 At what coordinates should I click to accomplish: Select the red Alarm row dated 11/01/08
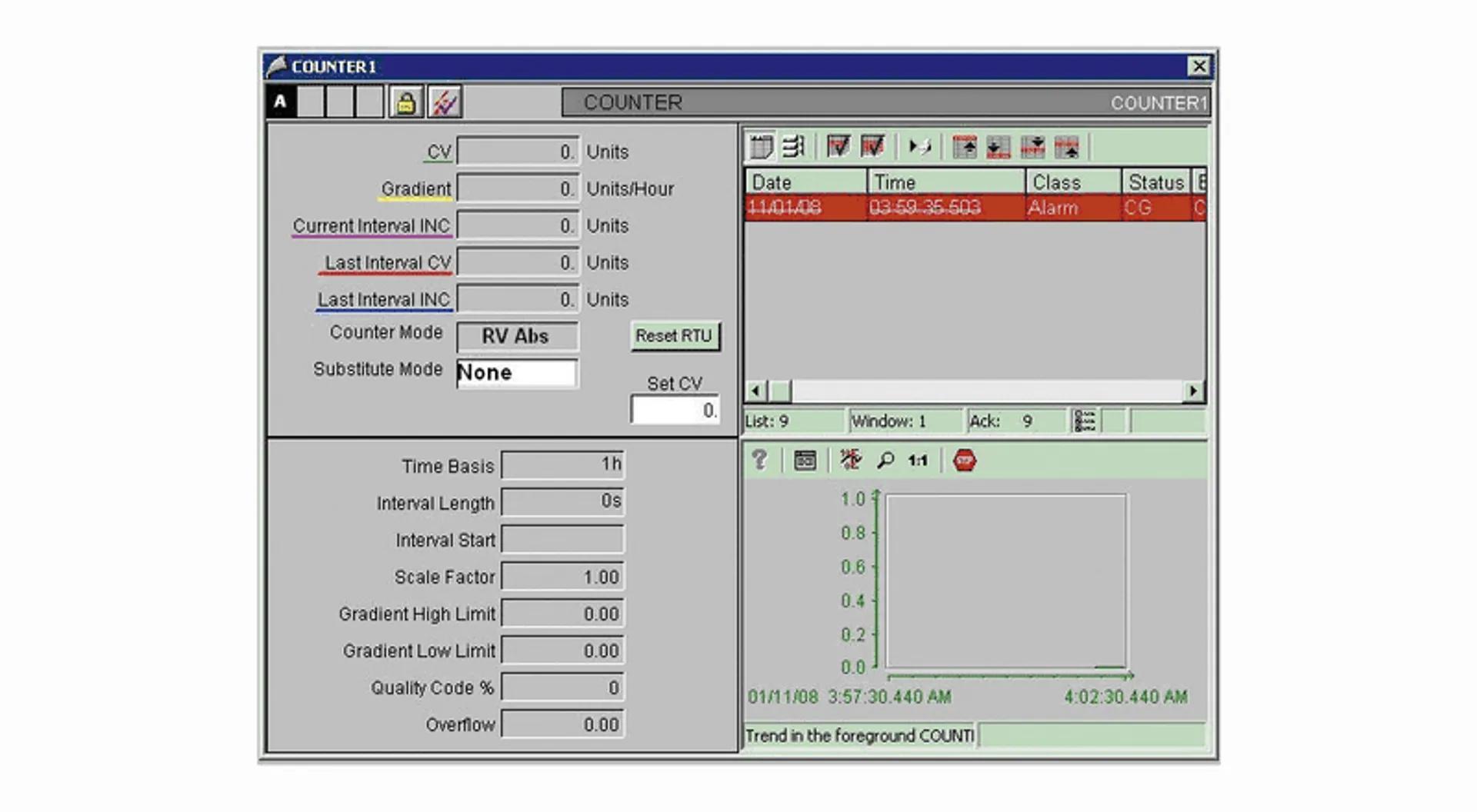point(975,208)
